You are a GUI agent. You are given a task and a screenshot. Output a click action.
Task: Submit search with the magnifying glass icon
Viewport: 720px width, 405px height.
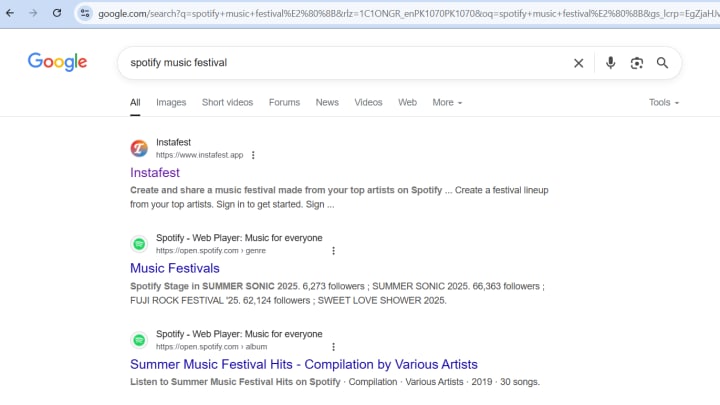662,62
